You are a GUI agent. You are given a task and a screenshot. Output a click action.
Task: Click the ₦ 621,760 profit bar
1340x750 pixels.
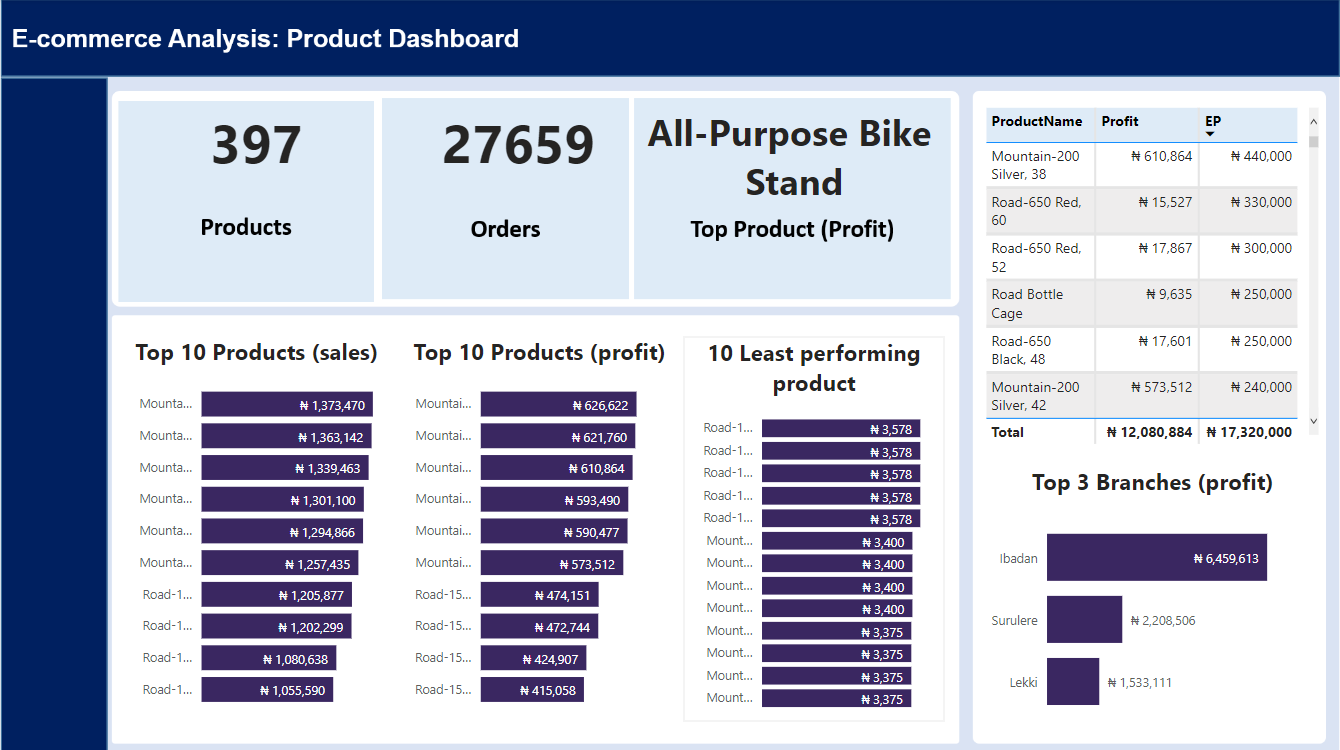pyautogui.click(x=558, y=436)
